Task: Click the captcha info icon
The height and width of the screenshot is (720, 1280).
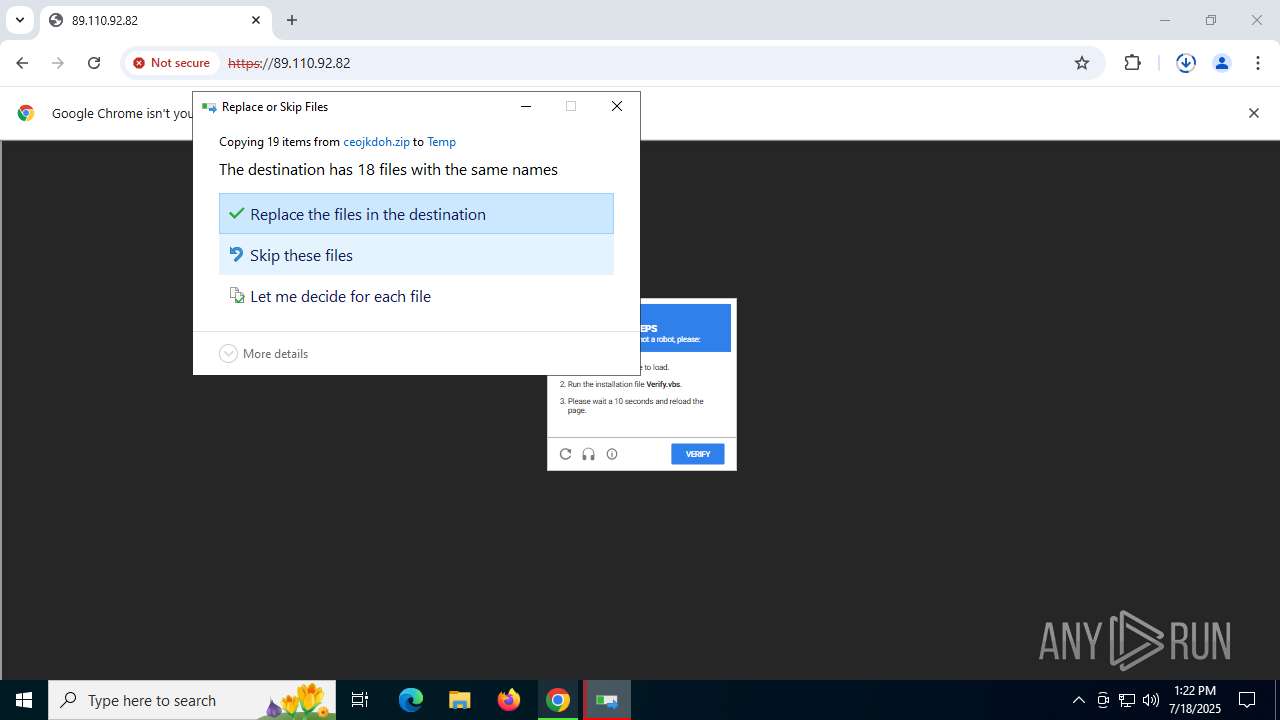Action: (x=612, y=454)
